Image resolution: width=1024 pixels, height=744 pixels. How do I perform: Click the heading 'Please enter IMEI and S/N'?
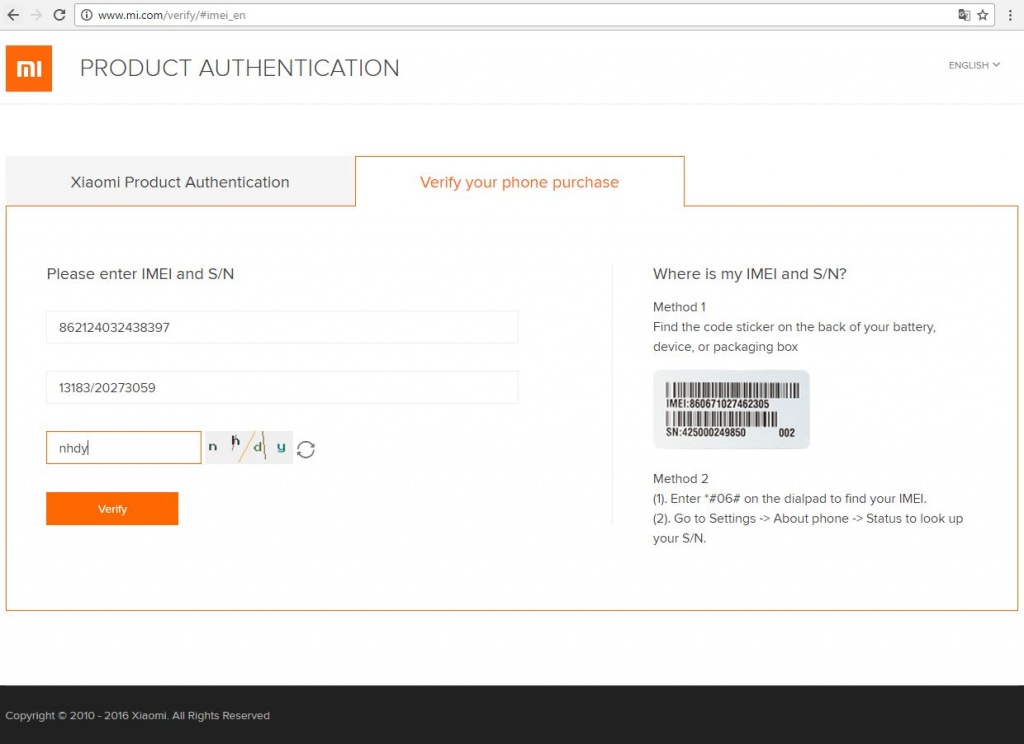140,274
